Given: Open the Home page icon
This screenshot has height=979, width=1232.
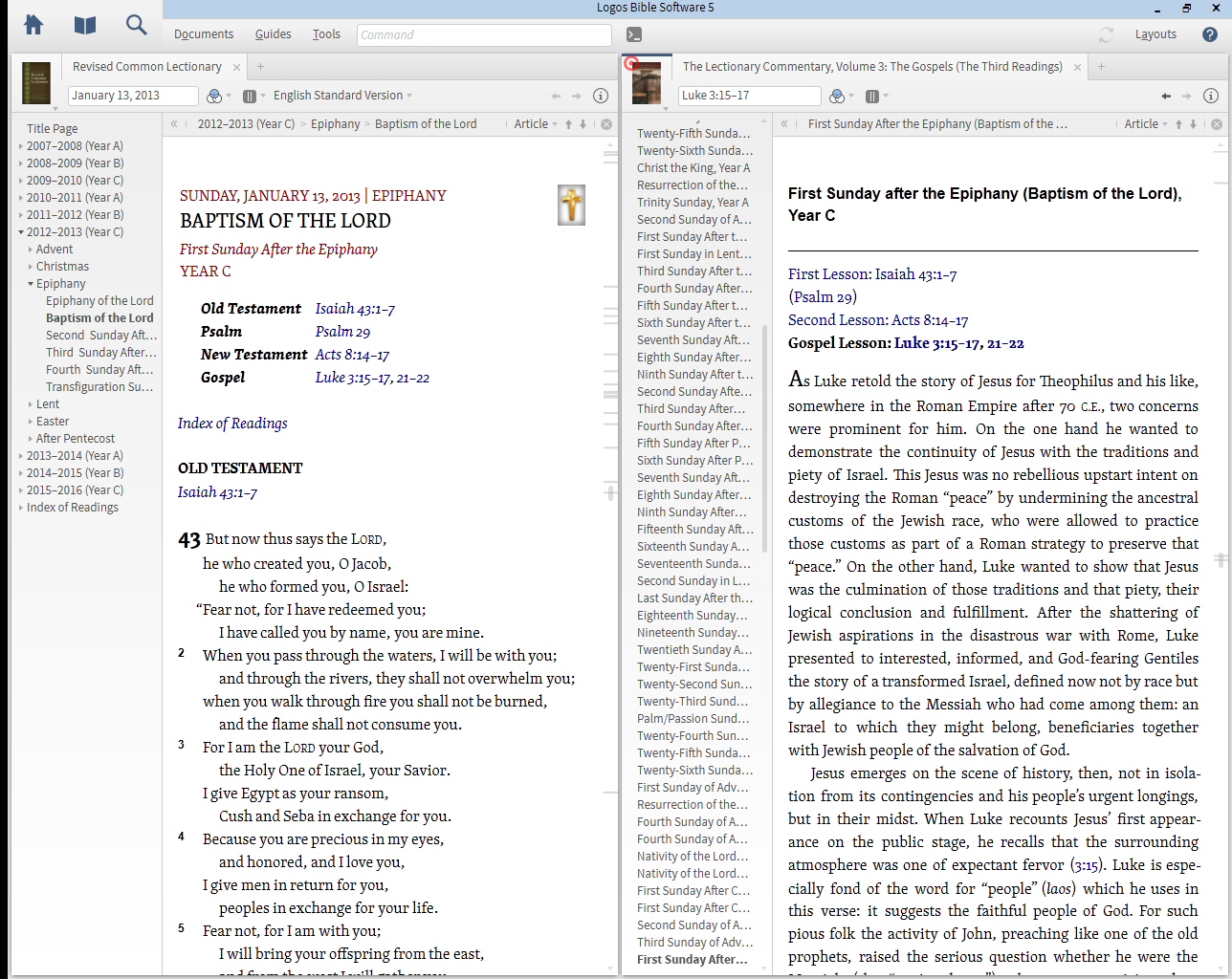Looking at the screenshot, I should 33,26.
